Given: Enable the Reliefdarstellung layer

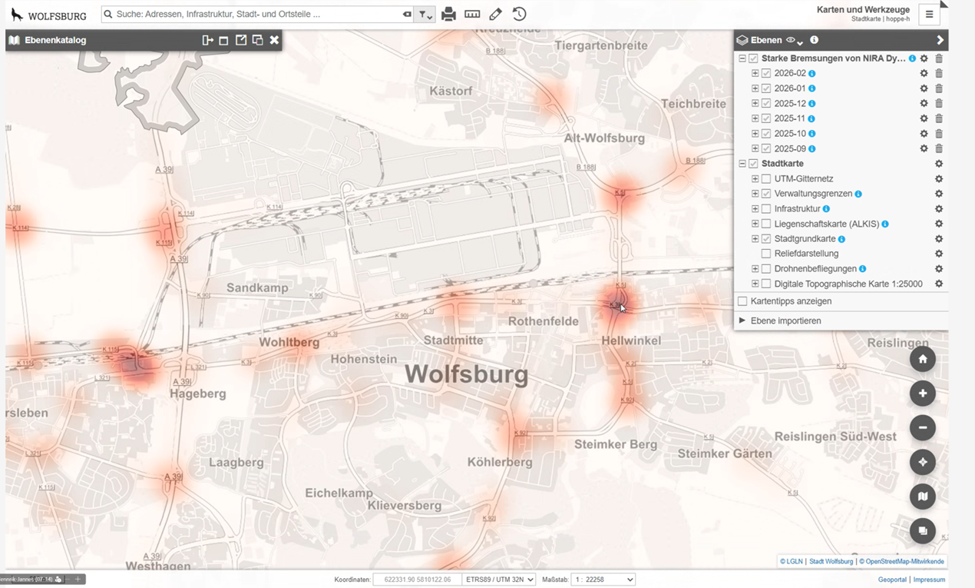Looking at the screenshot, I should pos(766,254).
